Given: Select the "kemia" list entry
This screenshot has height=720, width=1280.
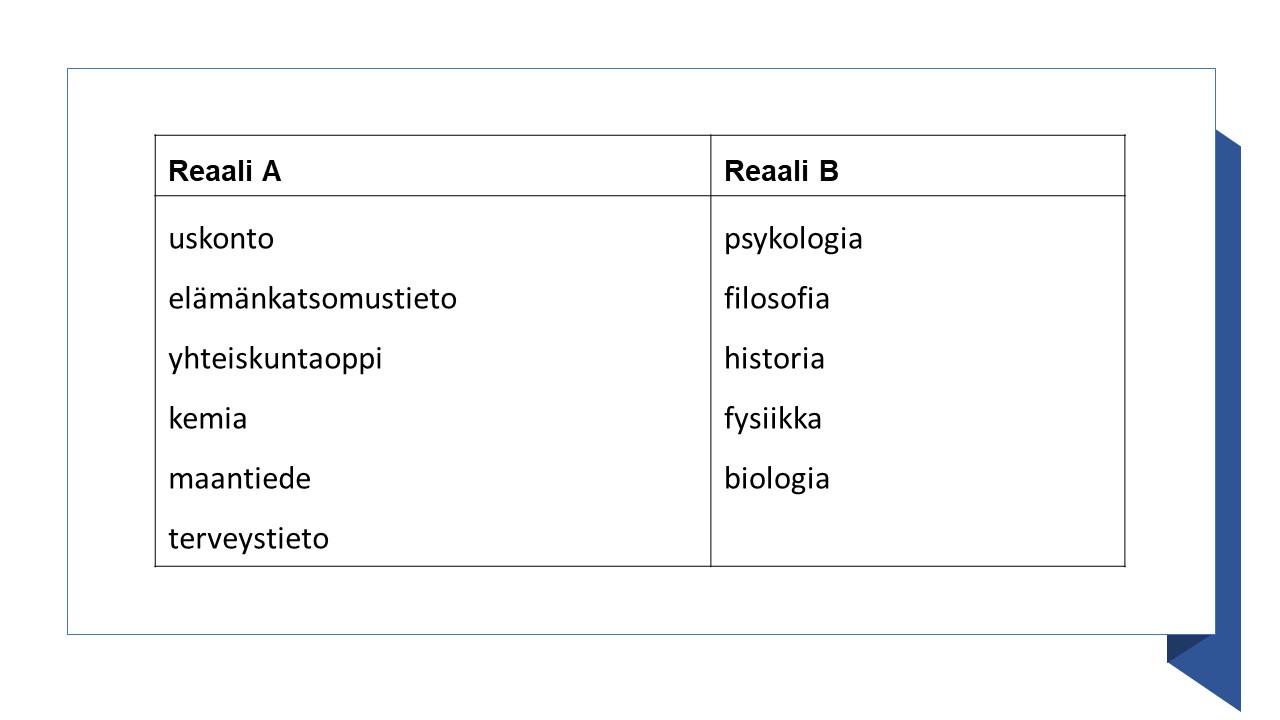Looking at the screenshot, I should [x=207, y=418].
